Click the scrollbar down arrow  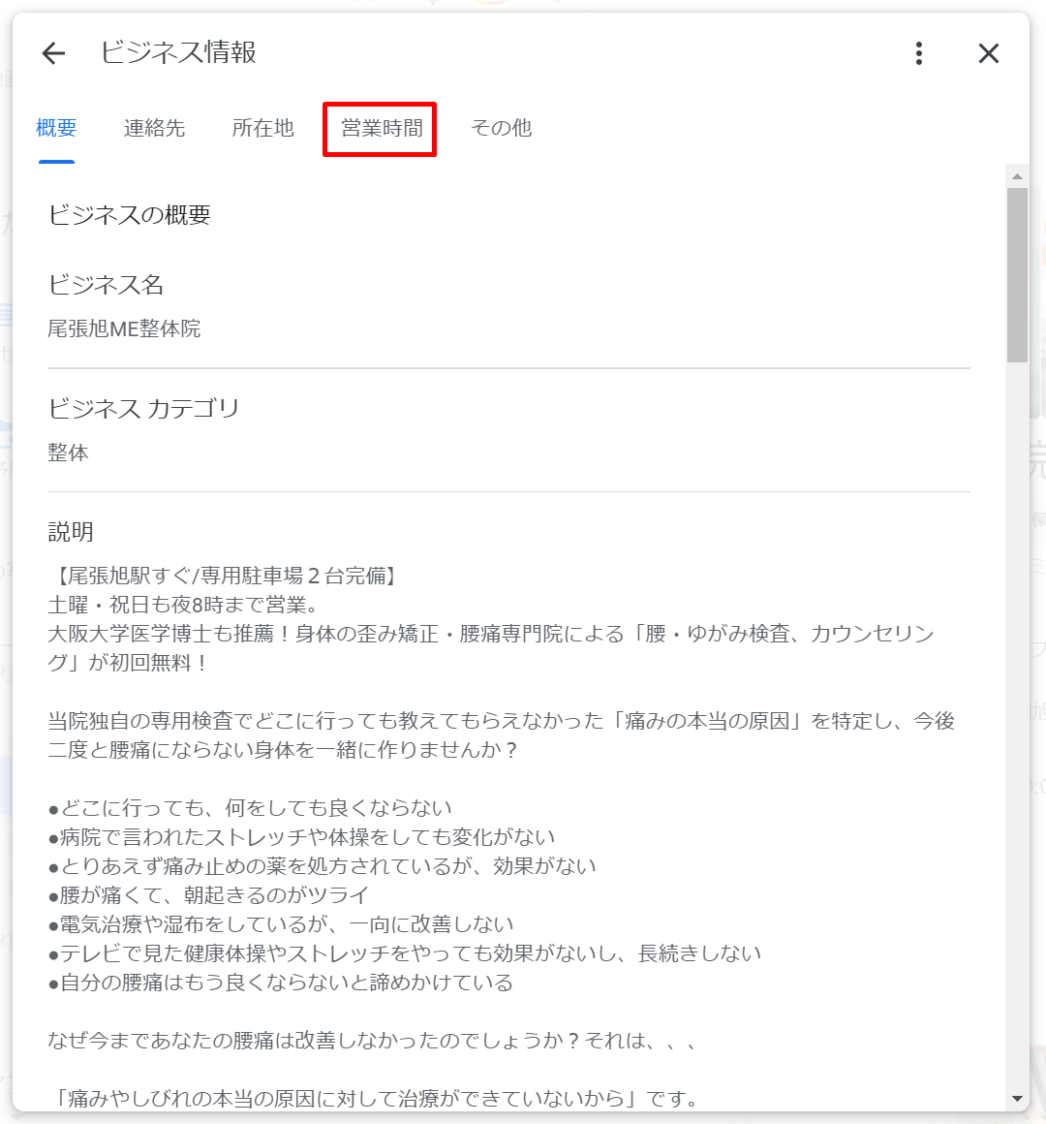pyautogui.click(x=1017, y=1098)
